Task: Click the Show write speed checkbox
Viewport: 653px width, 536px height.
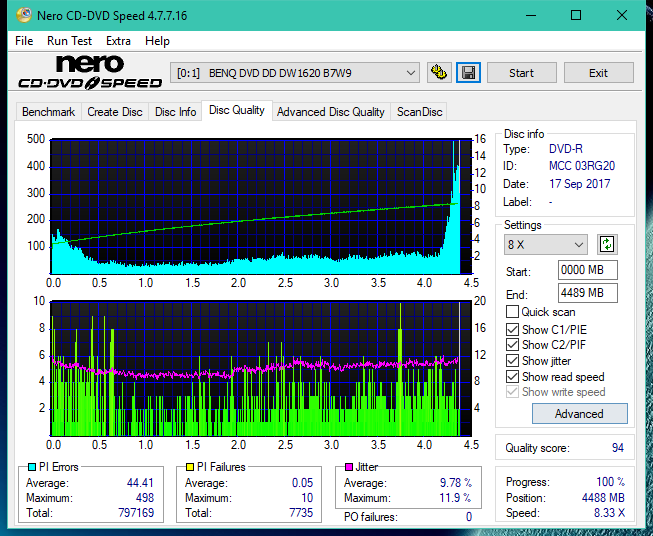Action: [x=512, y=392]
